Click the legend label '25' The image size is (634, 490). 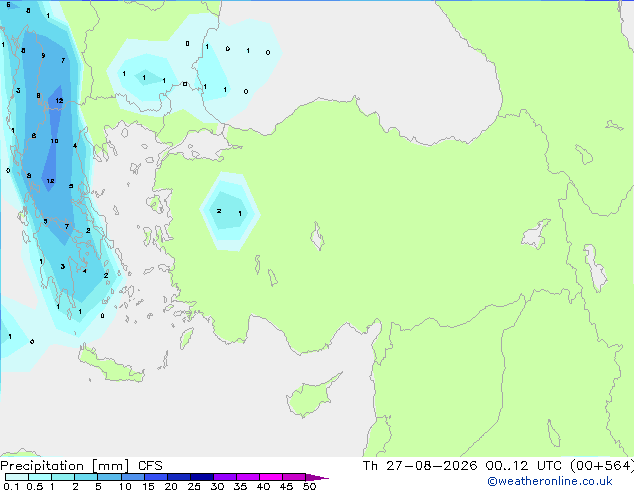pos(194,486)
